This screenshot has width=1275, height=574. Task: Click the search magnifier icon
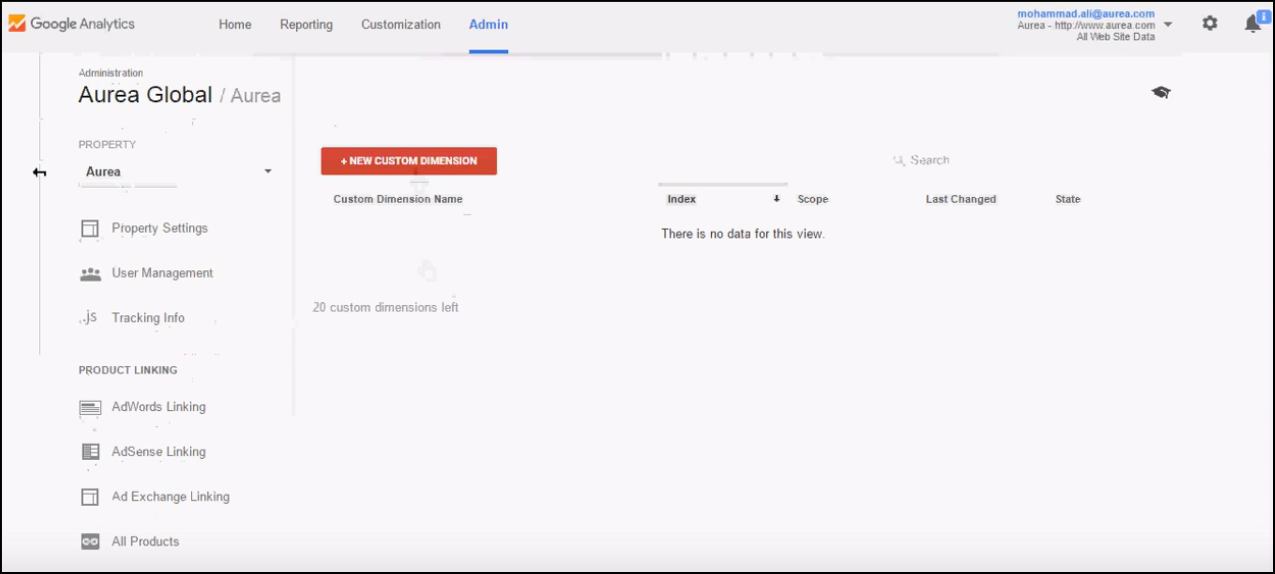tap(899, 160)
